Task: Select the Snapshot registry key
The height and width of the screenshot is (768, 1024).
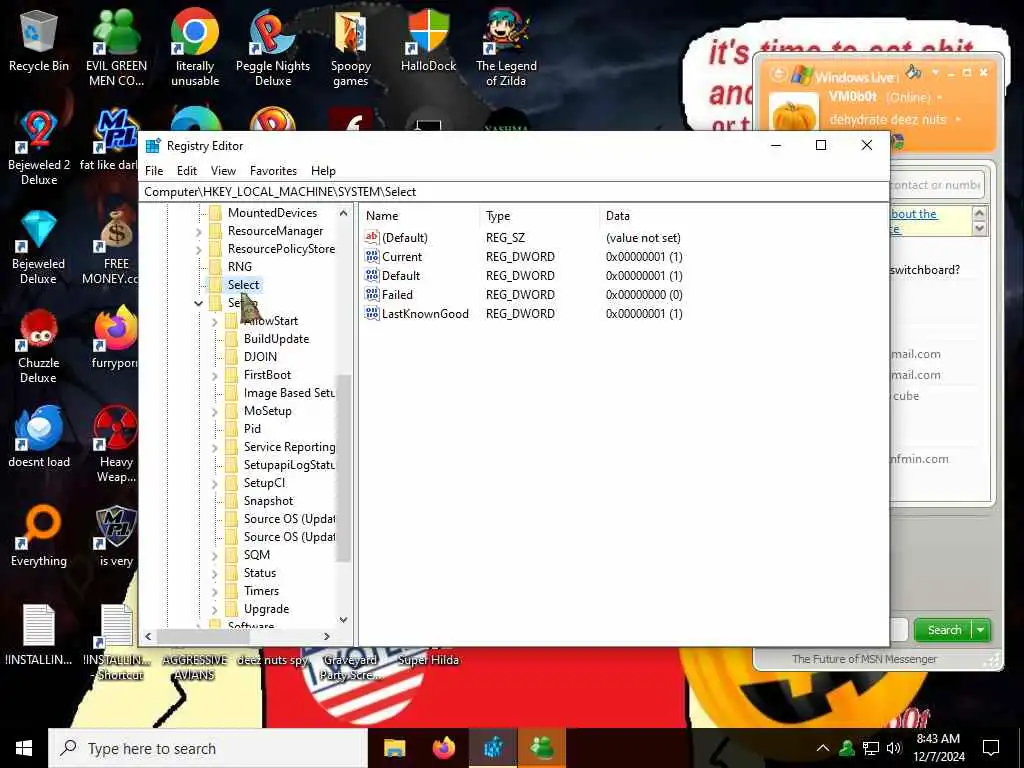Action: click(x=268, y=501)
